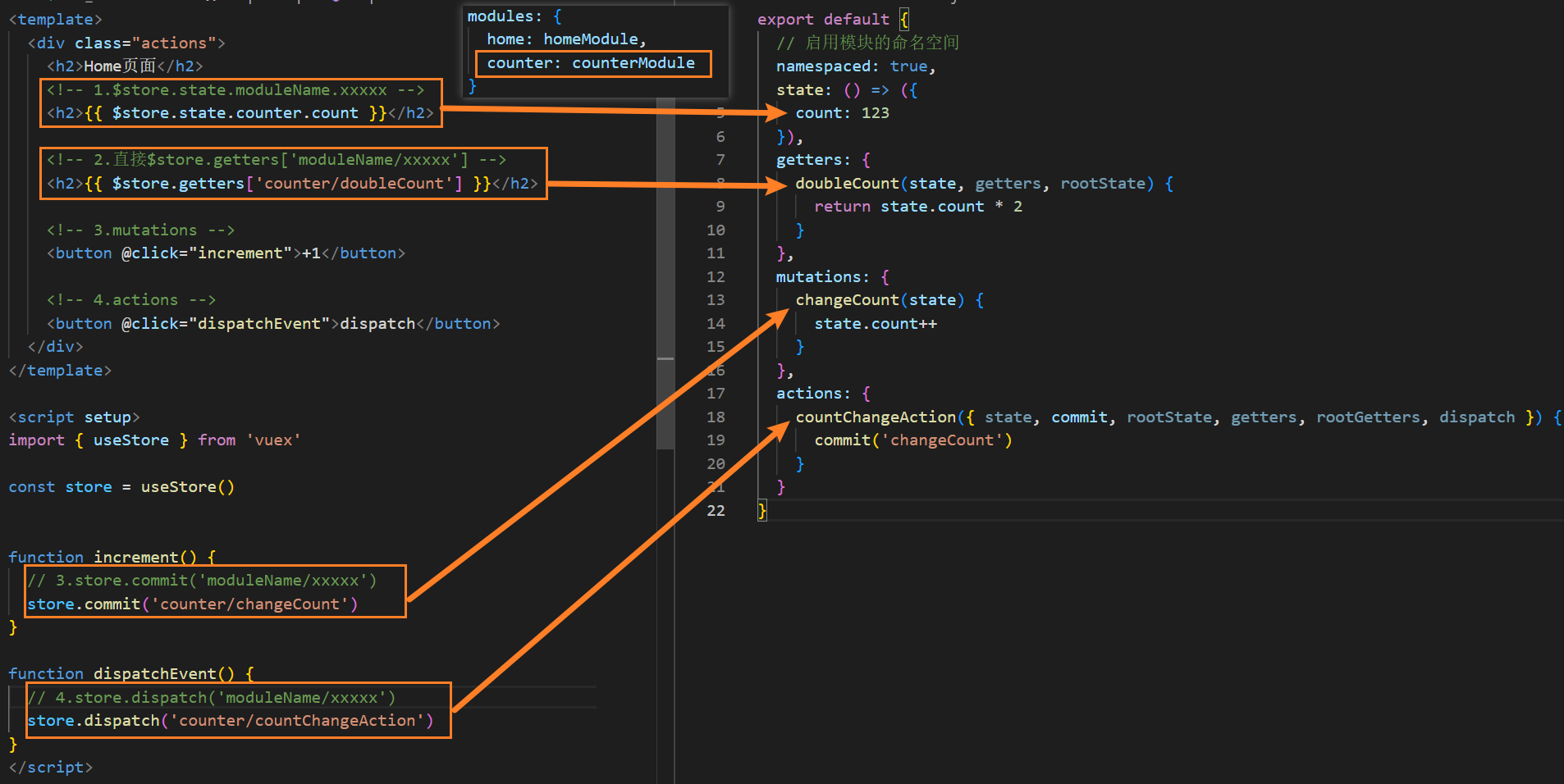Image resolution: width=1564 pixels, height=784 pixels.
Task: Click the '<button @click="increment">+1' line
Action: coord(226,253)
